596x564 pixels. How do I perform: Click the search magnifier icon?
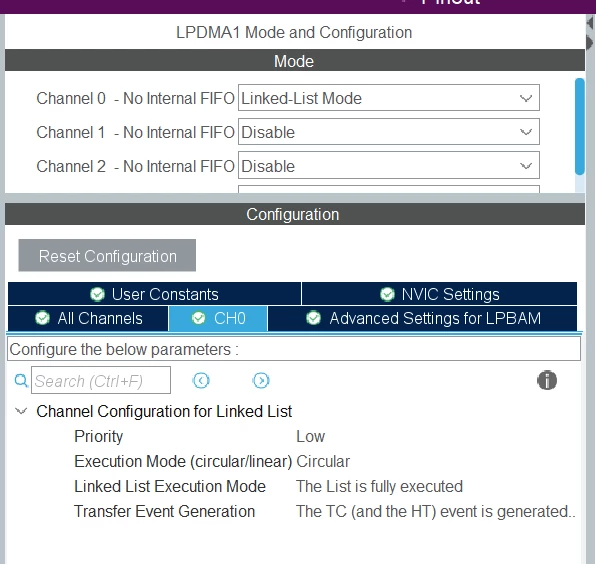click(21, 380)
